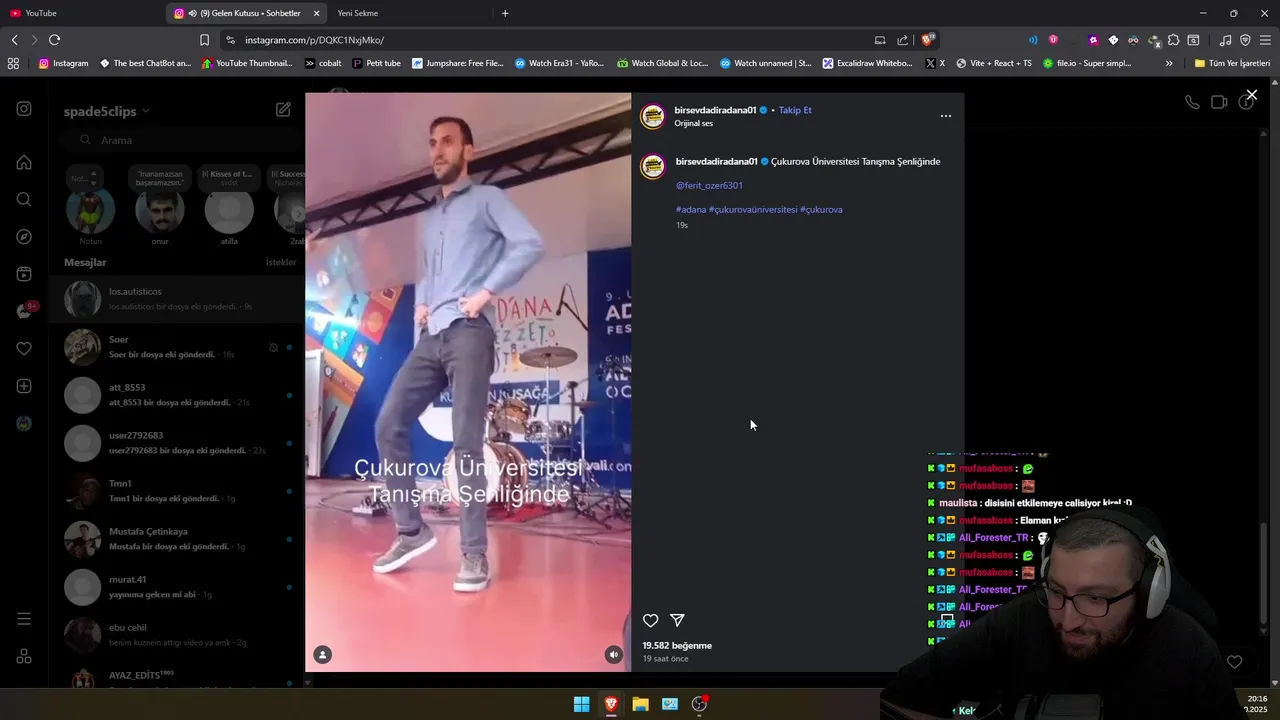Go to Home icon in Instagram sidebar
This screenshot has height=720, width=1280.
point(24,162)
